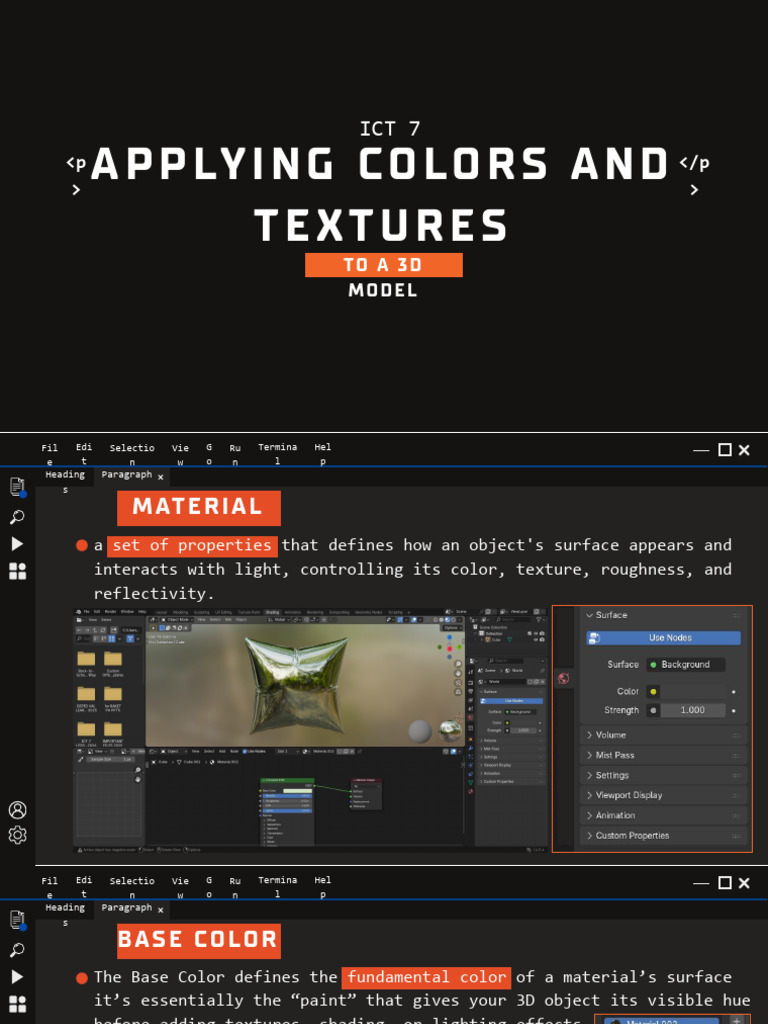Viewport: 768px width, 1024px height.
Task: Expand the Custom Properties panel in enlarged panel
Action: pos(663,836)
